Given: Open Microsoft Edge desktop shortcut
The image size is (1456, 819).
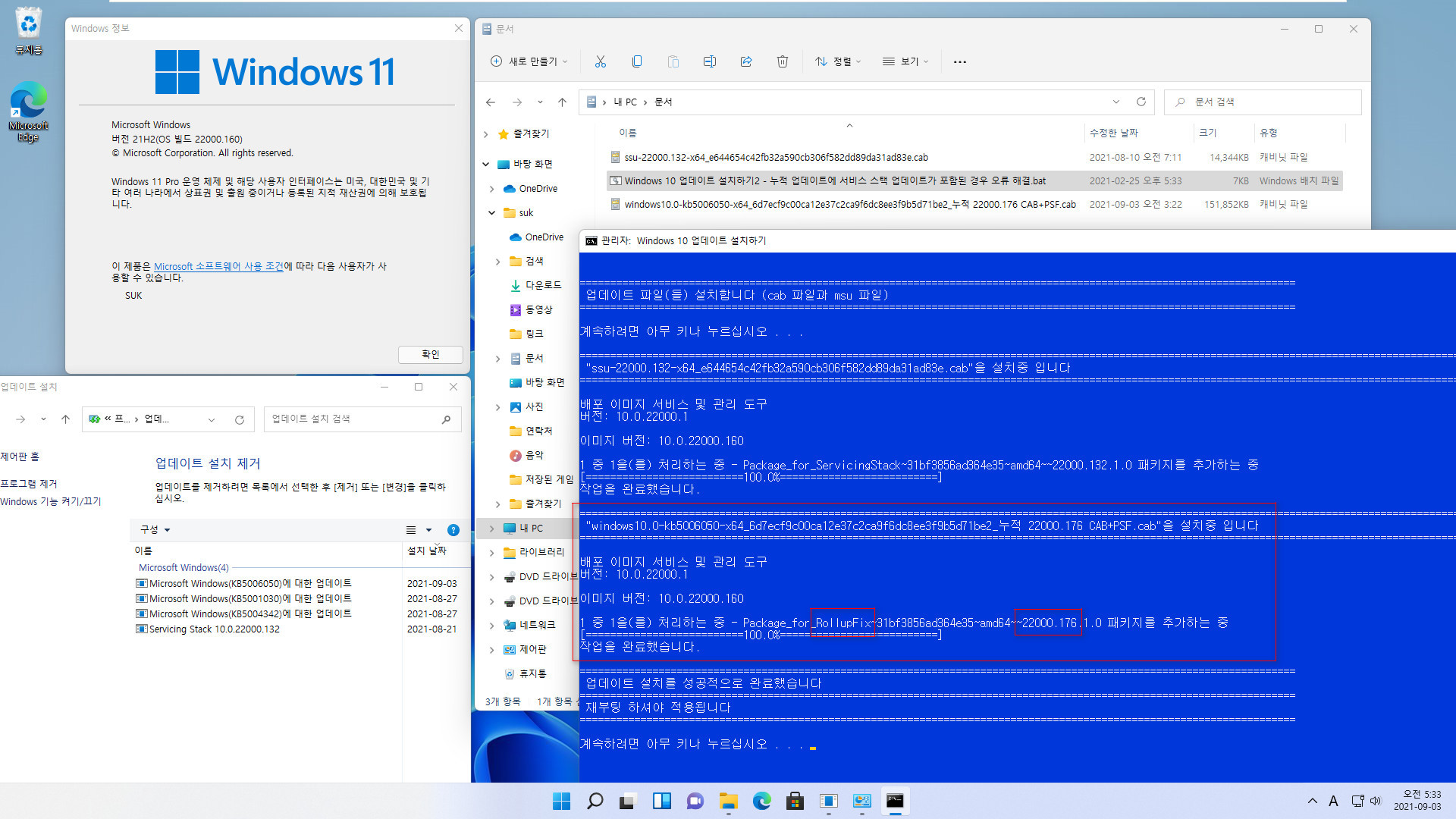Looking at the screenshot, I should point(28,112).
